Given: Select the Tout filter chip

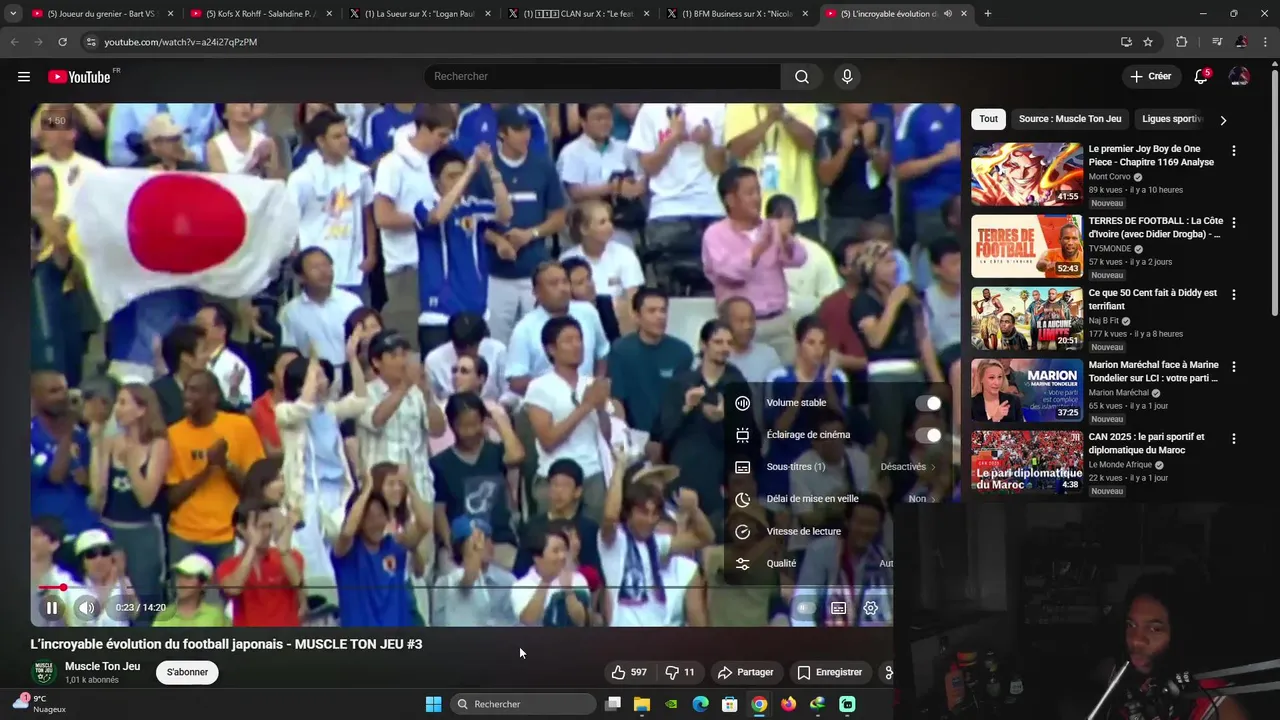Looking at the screenshot, I should (988, 119).
